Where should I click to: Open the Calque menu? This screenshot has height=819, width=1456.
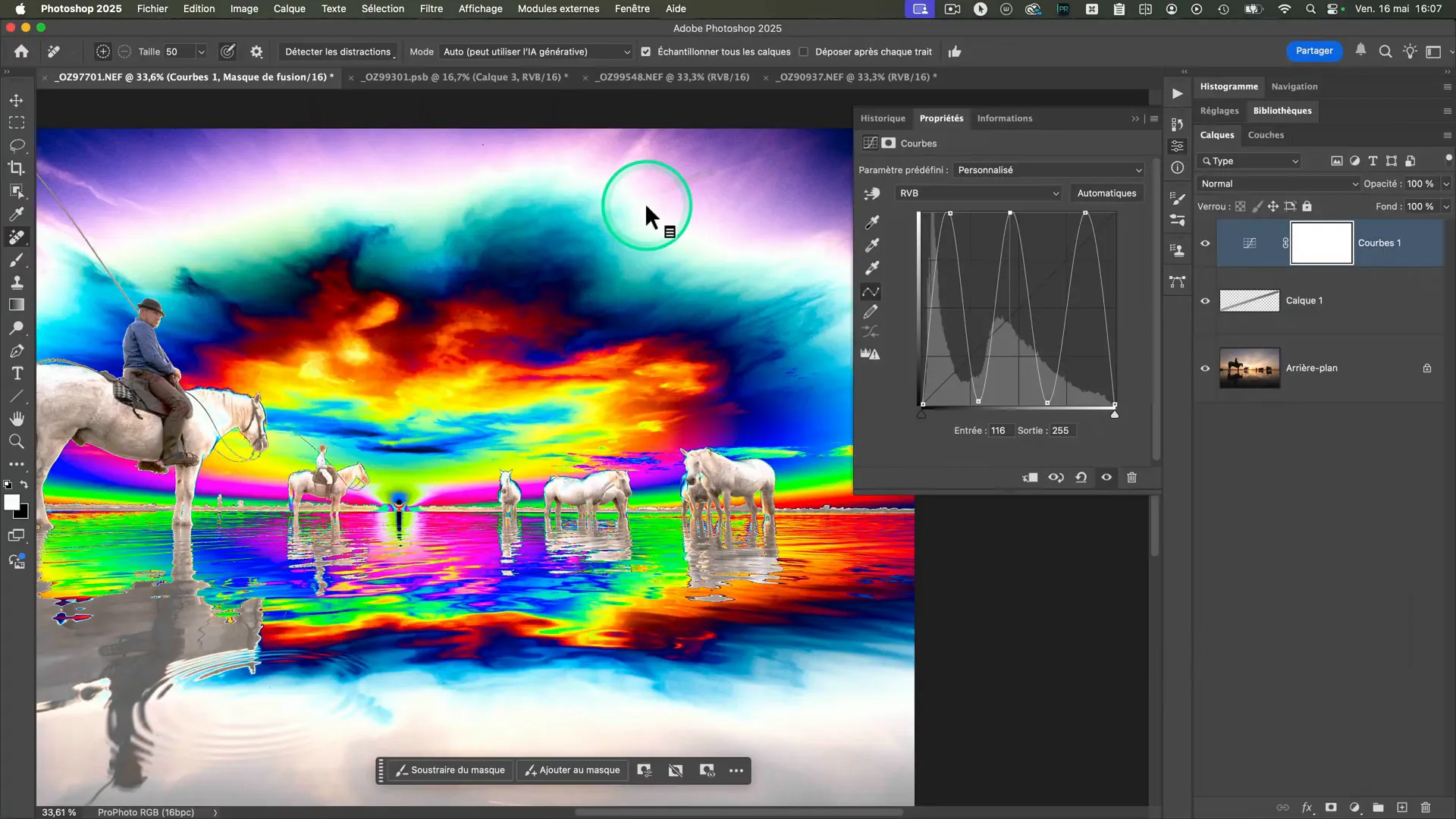[x=289, y=9]
